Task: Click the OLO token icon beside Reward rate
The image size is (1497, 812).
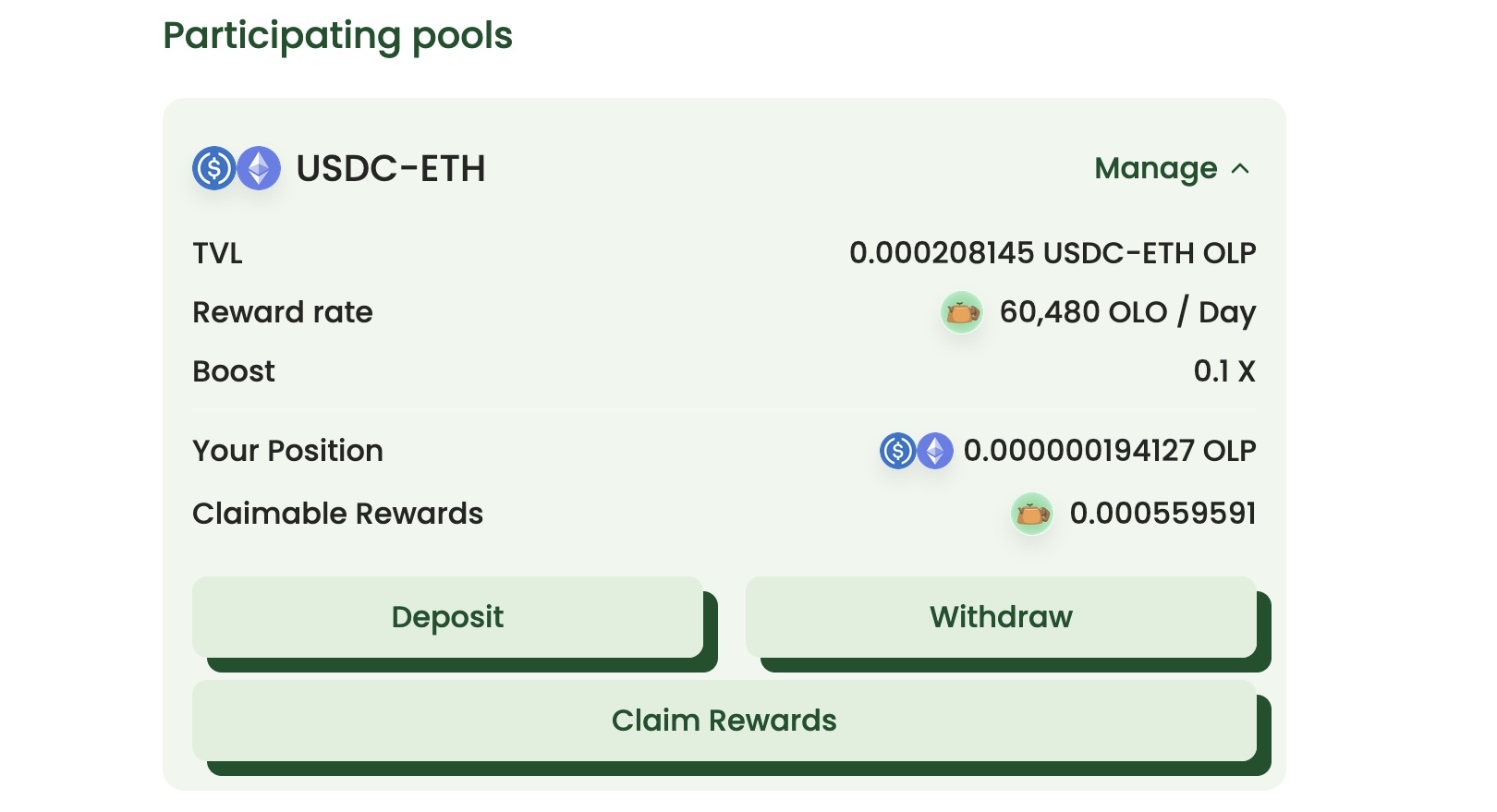Action: click(x=962, y=312)
